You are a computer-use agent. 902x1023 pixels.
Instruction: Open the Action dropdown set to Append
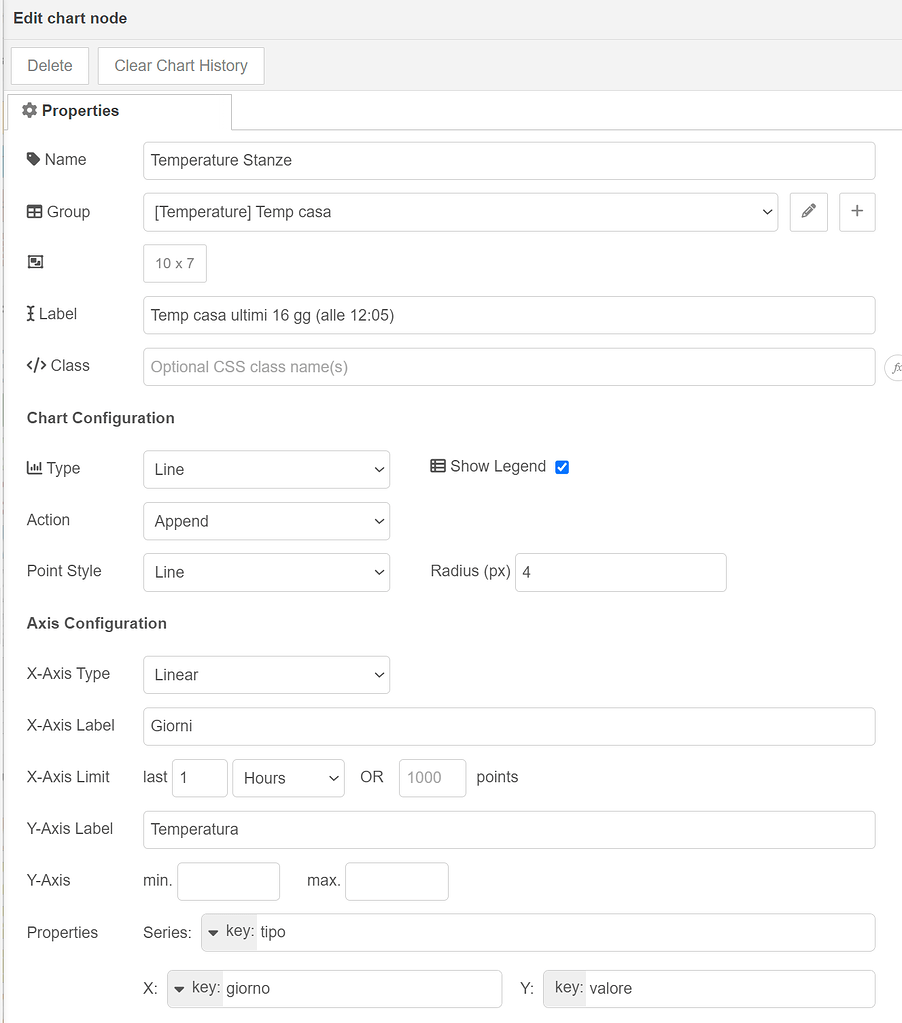point(265,521)
